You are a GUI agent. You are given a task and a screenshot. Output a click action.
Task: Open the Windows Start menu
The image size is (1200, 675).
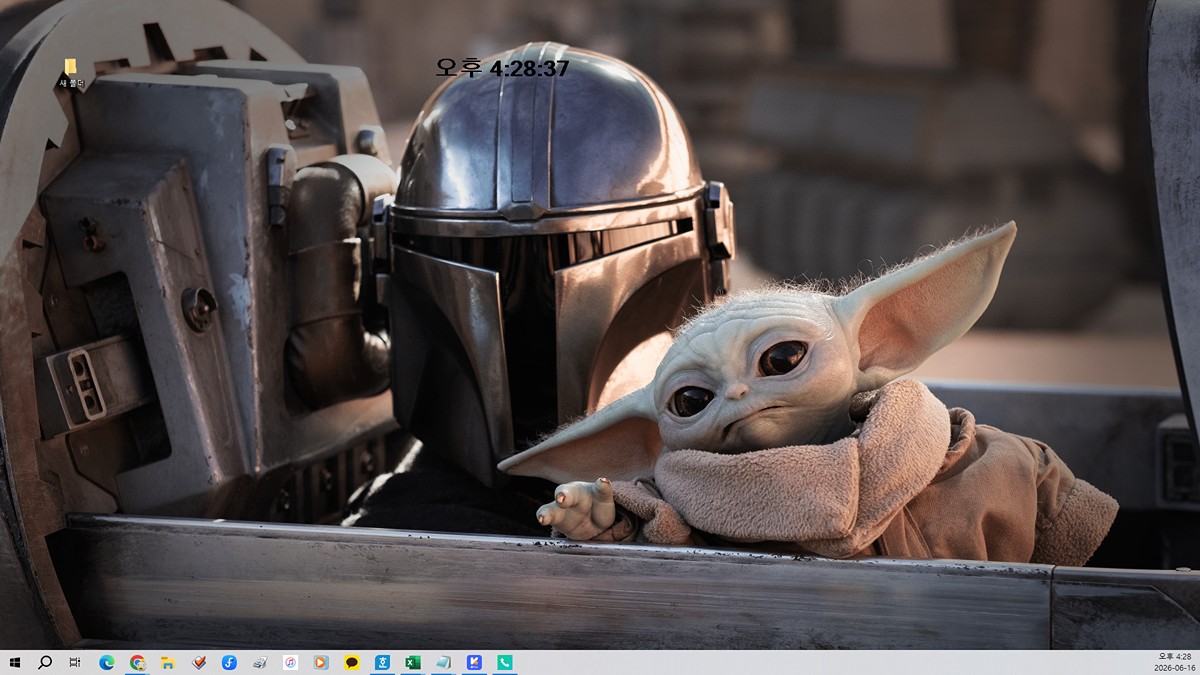coord(15,662)
